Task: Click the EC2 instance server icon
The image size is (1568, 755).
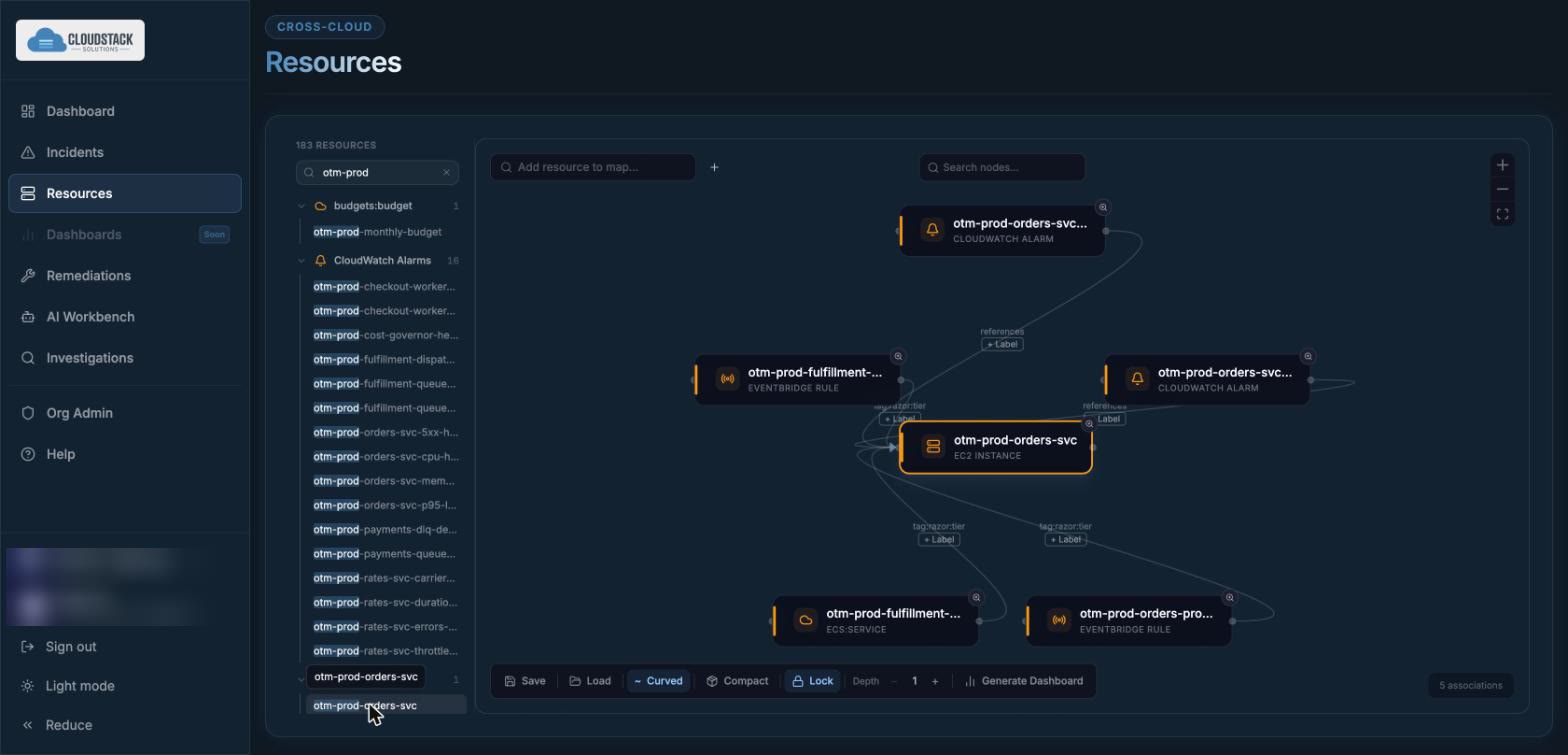Action: (x=933, y=447)
